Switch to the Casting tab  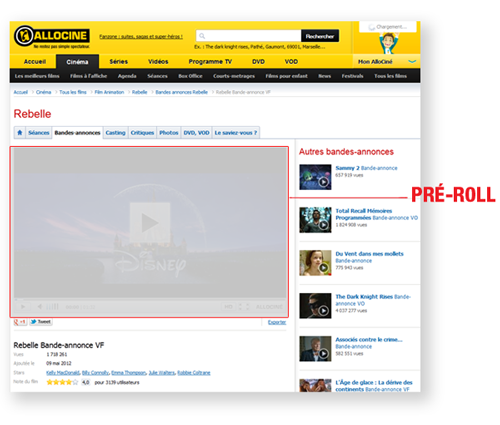(115, 133)
